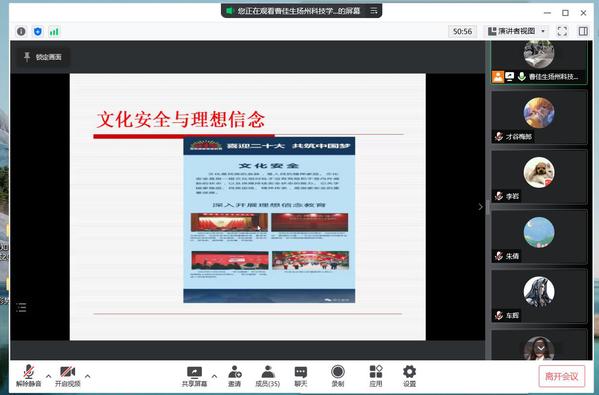Unmute microphone (解除静音)
Image resolution: width=599 pixels, height=395 pixels.
[29, 376]
